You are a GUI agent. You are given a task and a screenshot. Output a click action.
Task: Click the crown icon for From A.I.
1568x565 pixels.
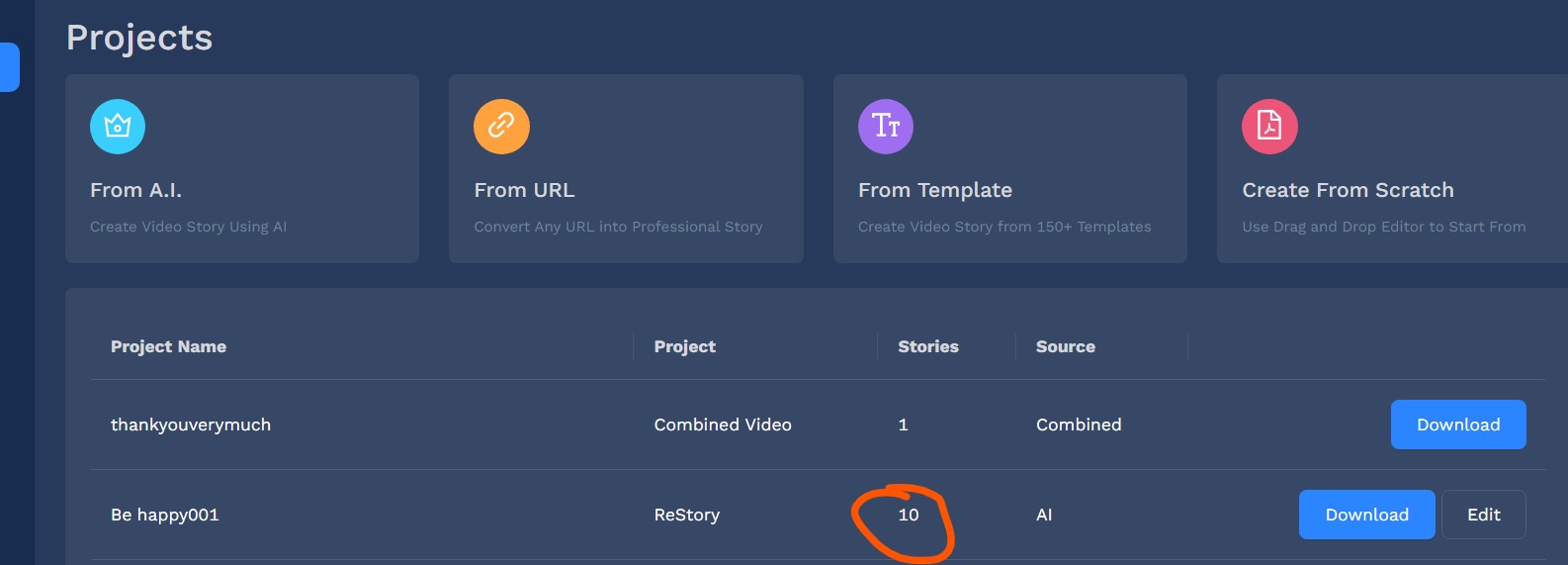coord(118,127)
